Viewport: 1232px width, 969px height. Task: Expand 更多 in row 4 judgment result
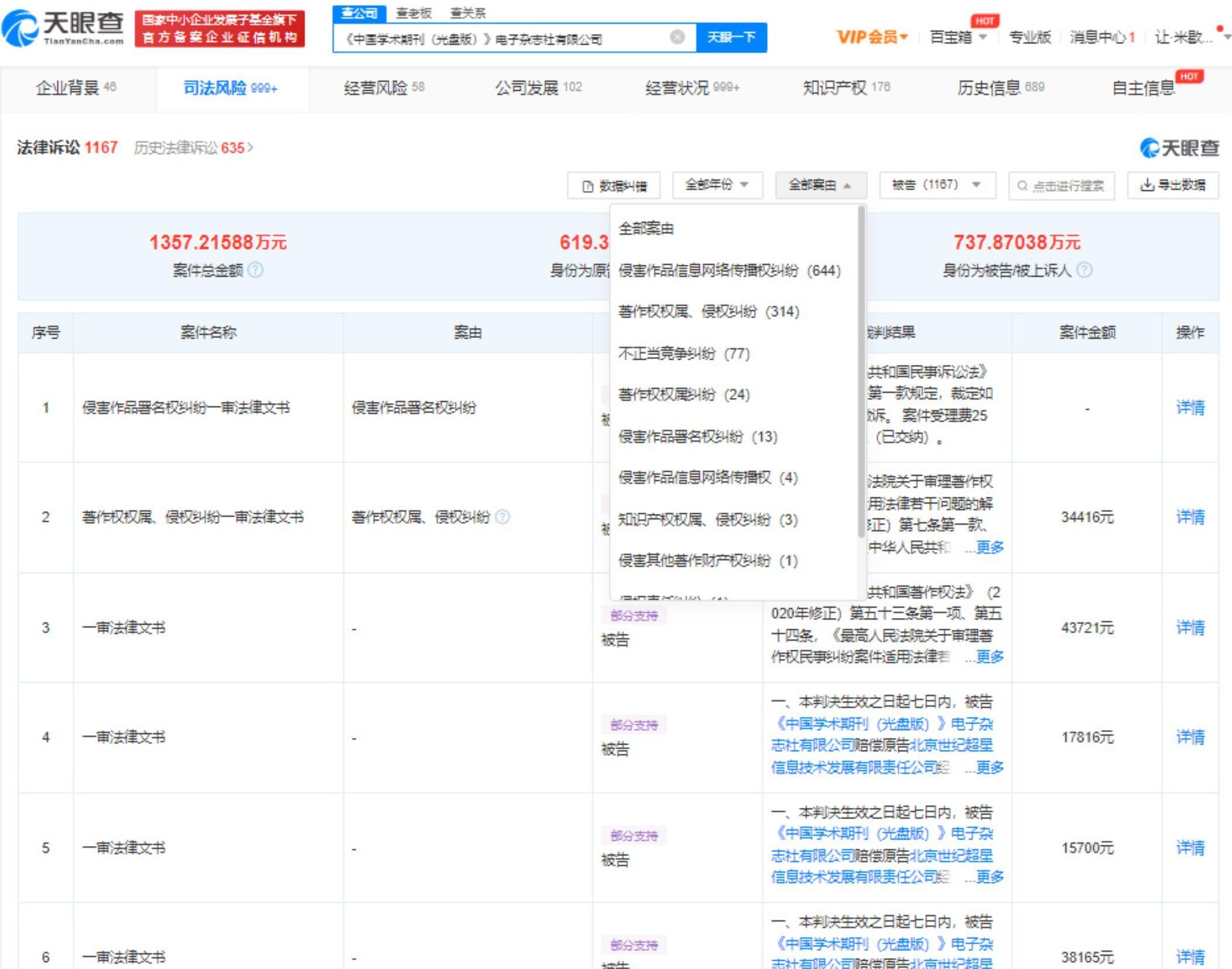click(990, 767)
